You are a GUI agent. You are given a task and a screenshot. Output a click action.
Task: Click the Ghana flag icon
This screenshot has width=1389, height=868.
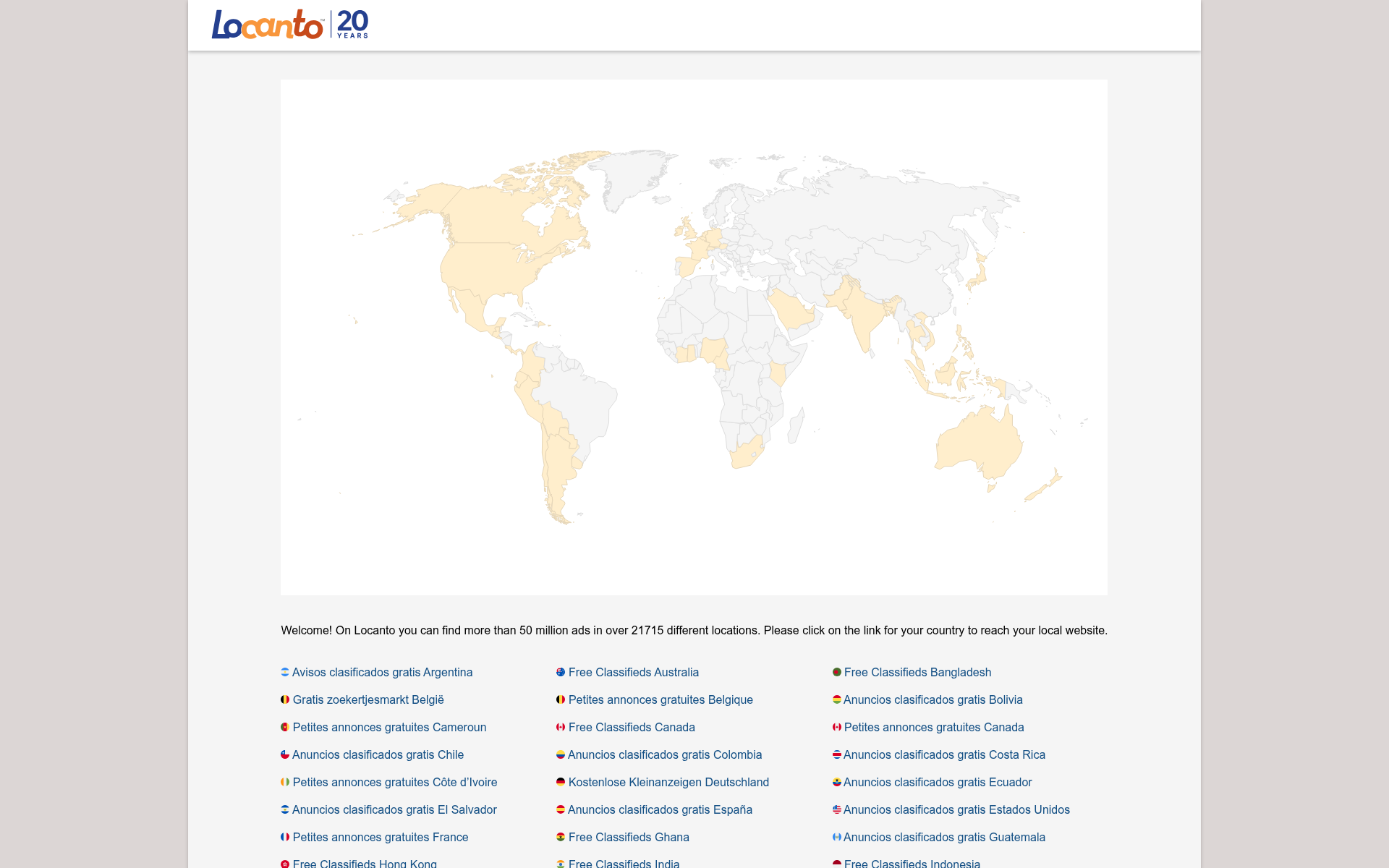click(561, 837)
